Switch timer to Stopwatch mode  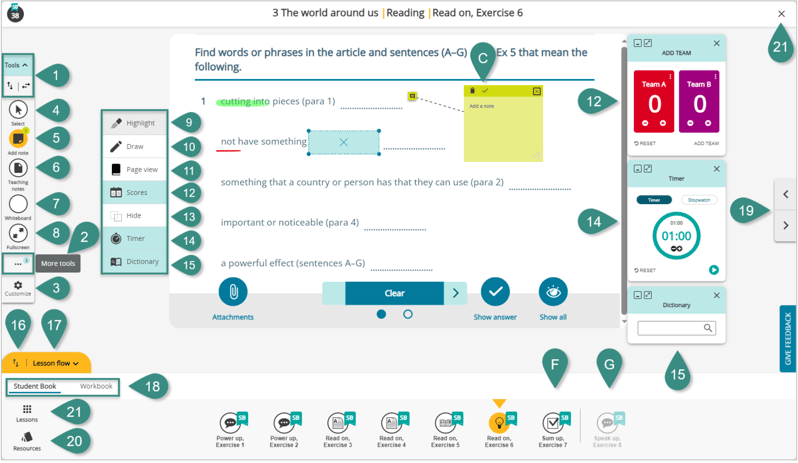tap(699, 200)
